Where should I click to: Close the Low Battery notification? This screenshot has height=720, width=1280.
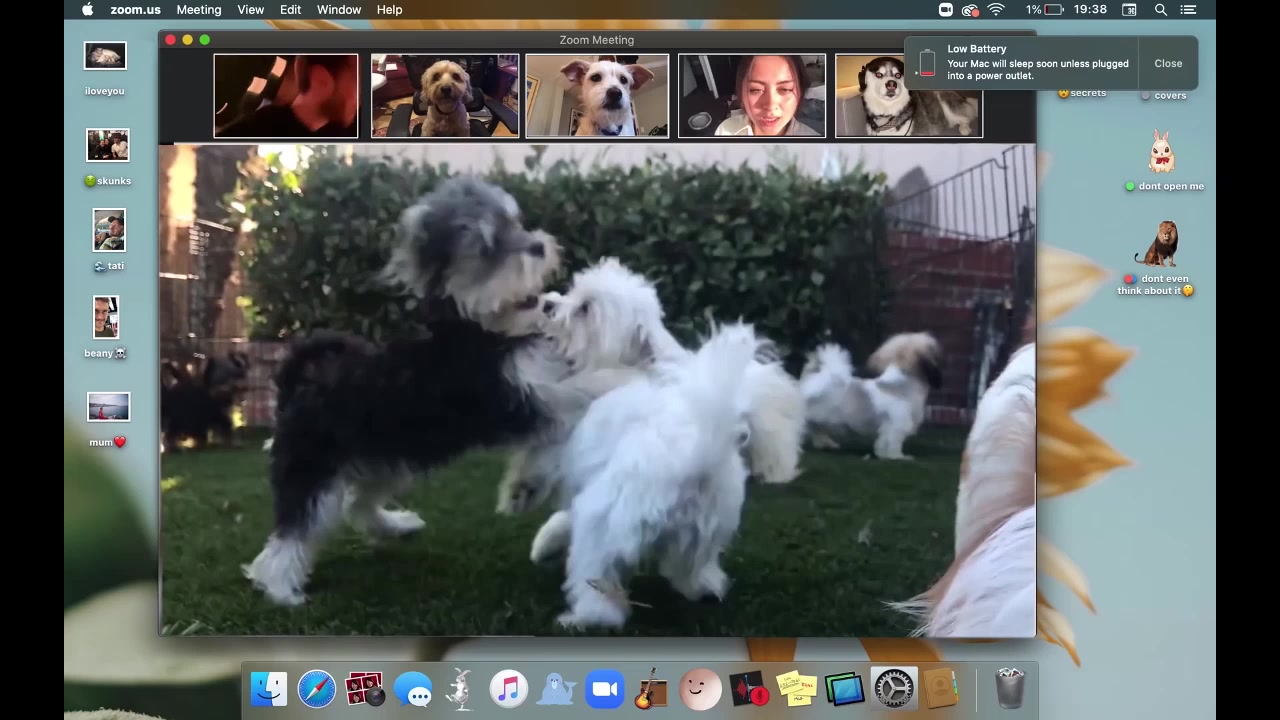pos(1167,63)
